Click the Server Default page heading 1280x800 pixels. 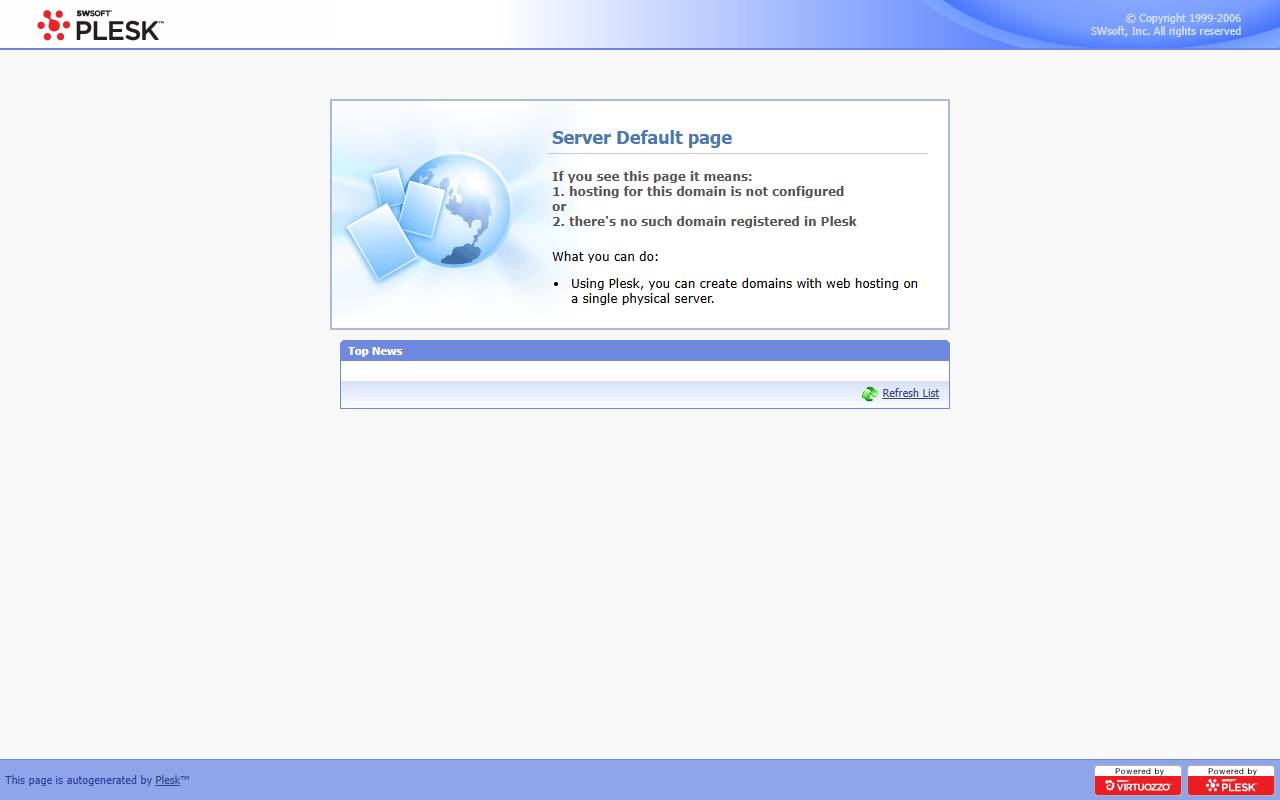642,138
